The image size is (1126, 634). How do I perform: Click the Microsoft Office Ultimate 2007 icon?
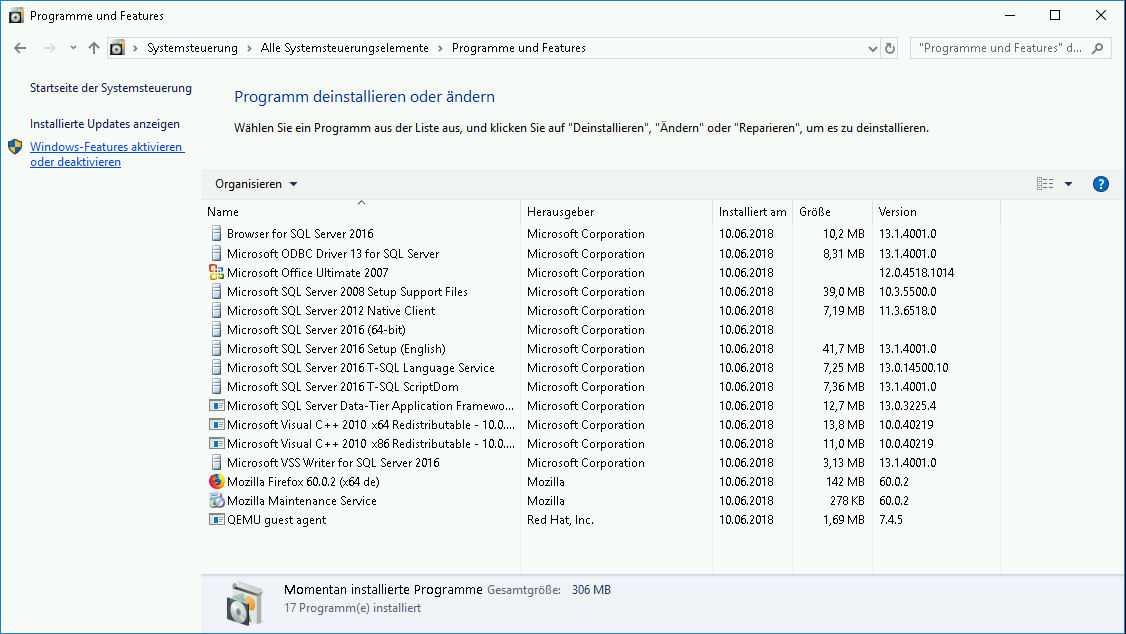pyautogui.click(x=217, y=272)
